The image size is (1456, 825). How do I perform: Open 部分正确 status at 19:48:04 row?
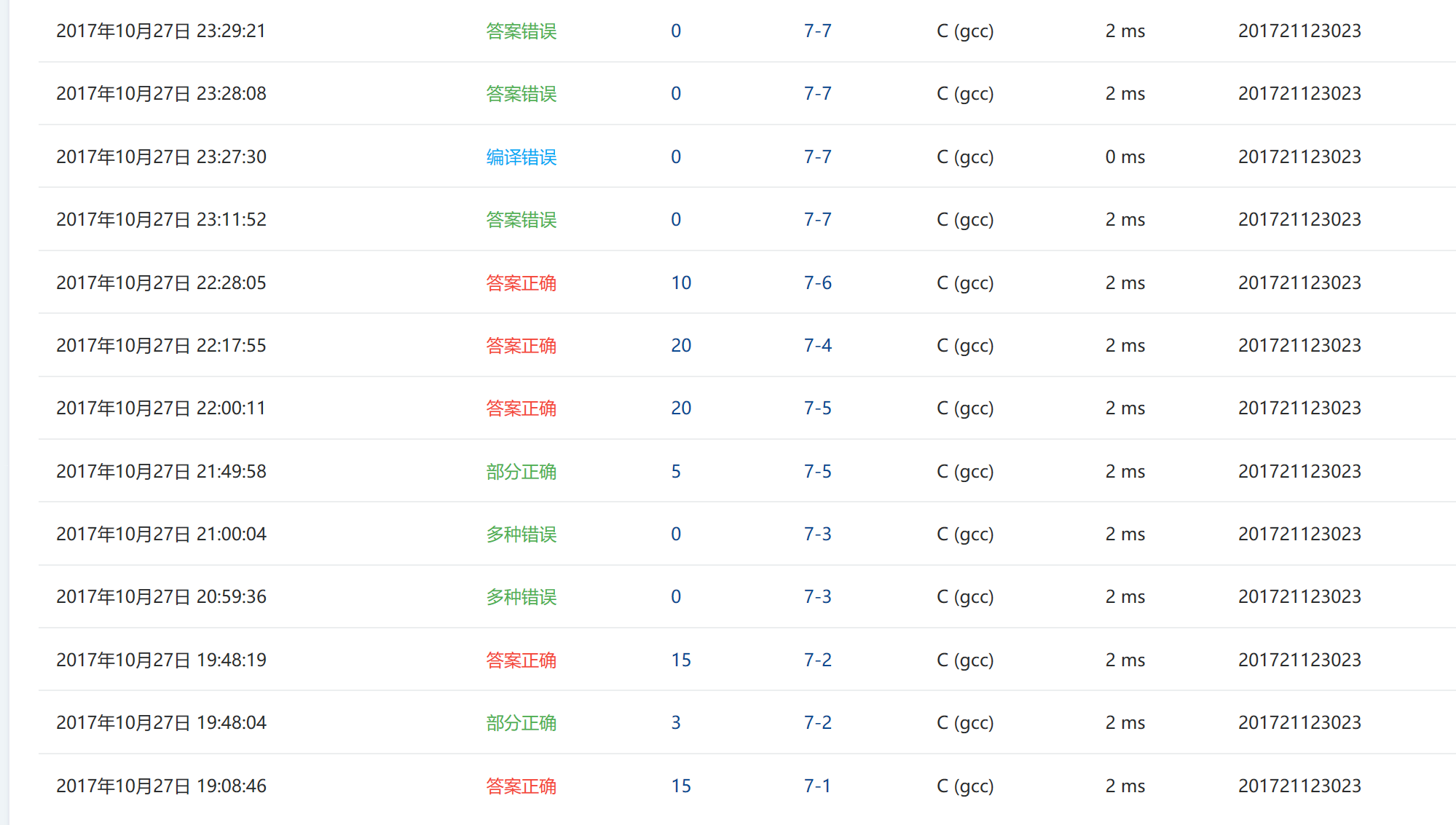pos(521,722)
